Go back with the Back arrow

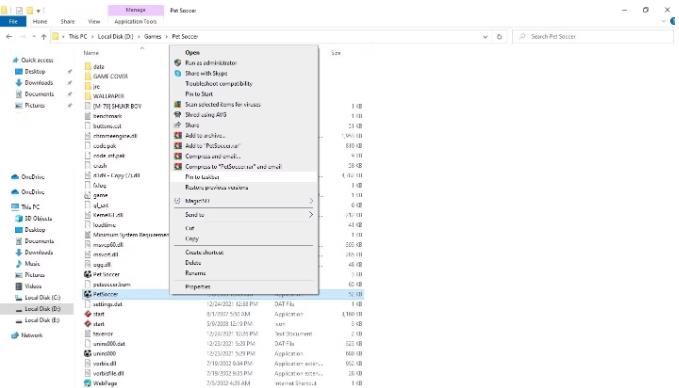pos(9,37)
